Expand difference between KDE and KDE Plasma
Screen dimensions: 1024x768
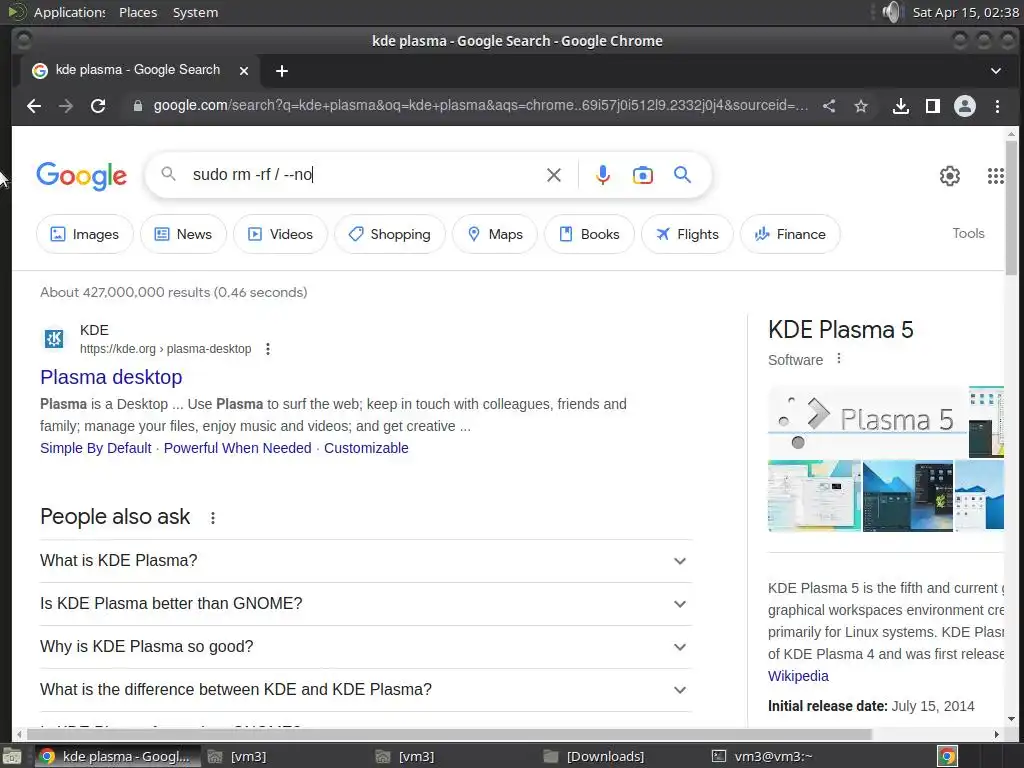click(366, 690)
